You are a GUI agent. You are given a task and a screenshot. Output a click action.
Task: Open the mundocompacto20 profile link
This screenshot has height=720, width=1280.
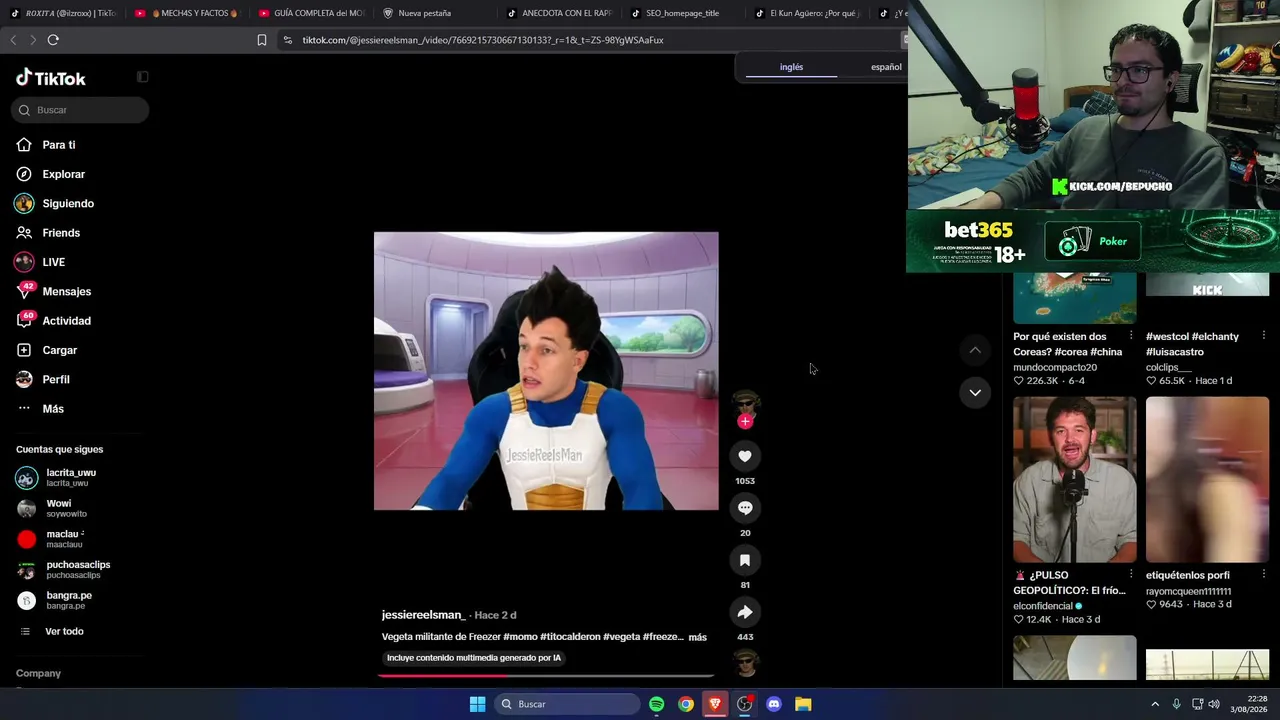(1055, 367)
